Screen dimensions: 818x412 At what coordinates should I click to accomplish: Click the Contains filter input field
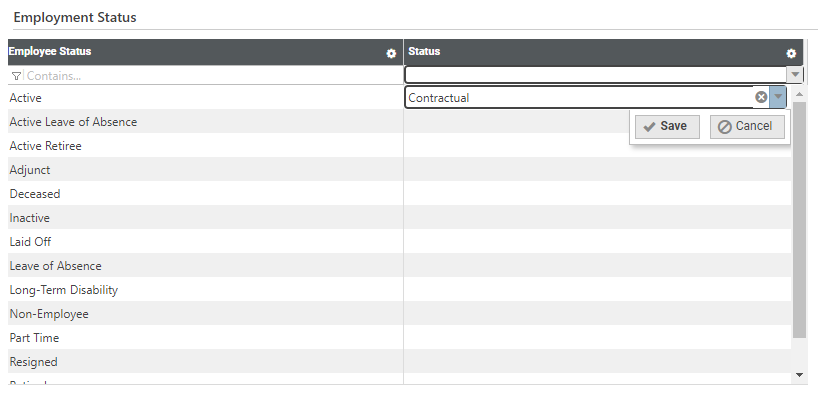[x=213, y=76]
